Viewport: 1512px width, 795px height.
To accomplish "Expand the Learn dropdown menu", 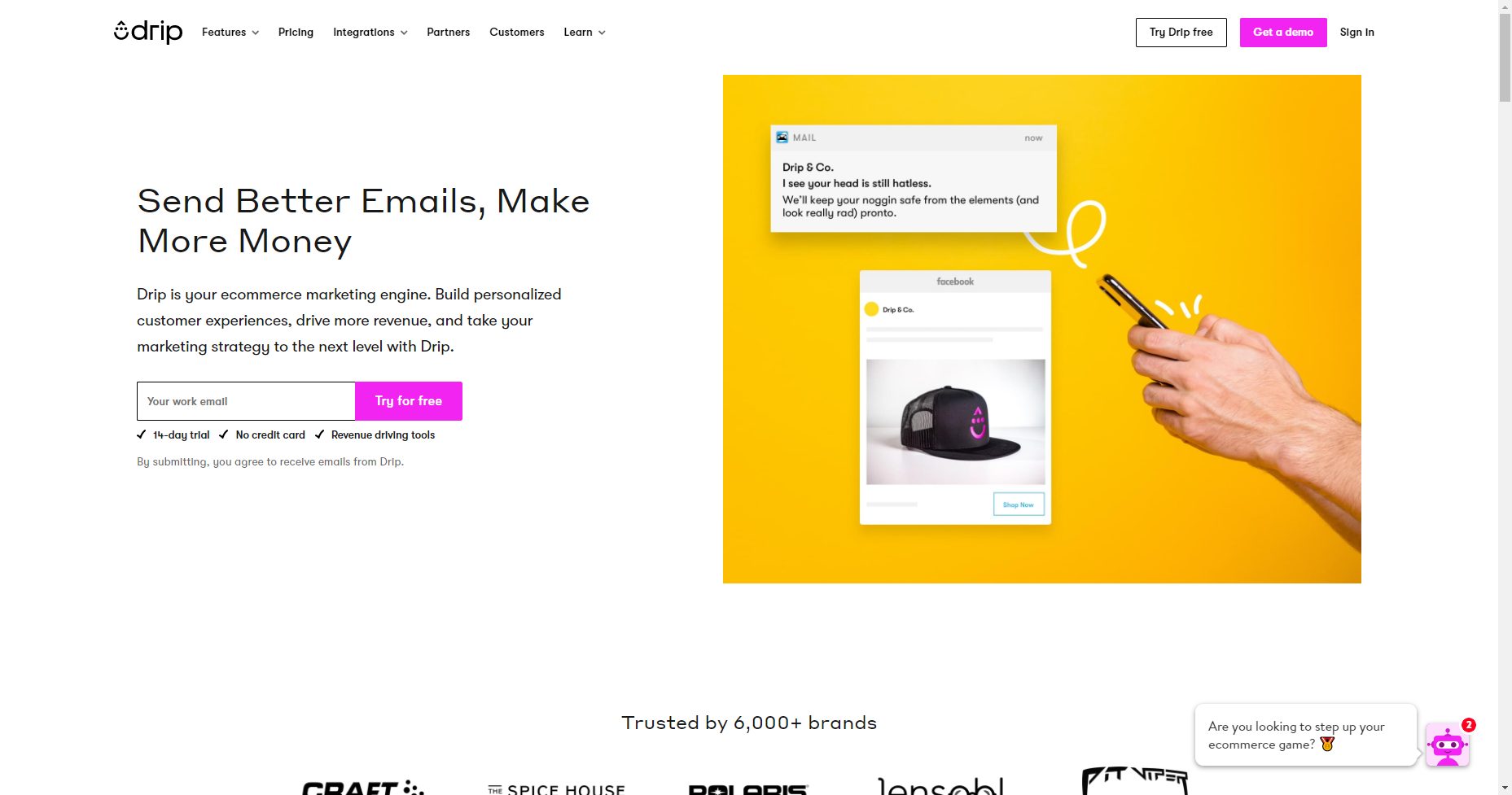I will [x=585, y=33].
